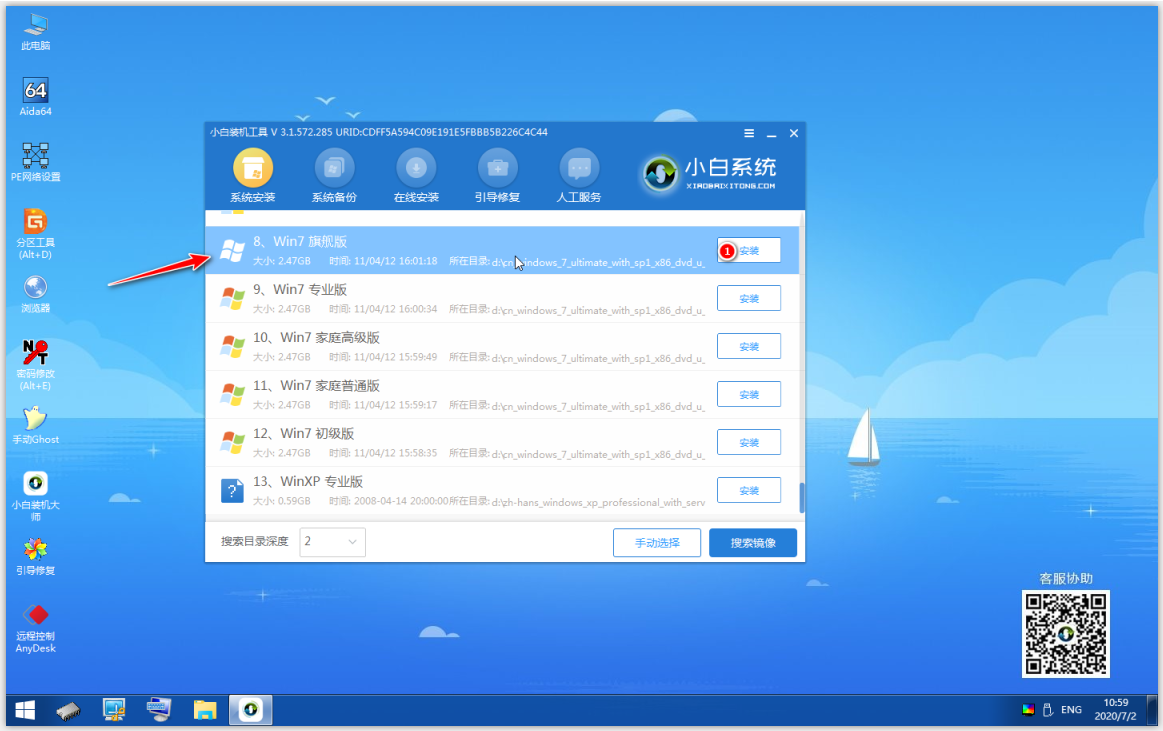Image resolution: width=1163 pixels, height=731 pixels.
Task: Launch 浏览器 desktop icon
Action: pos(36,294)
